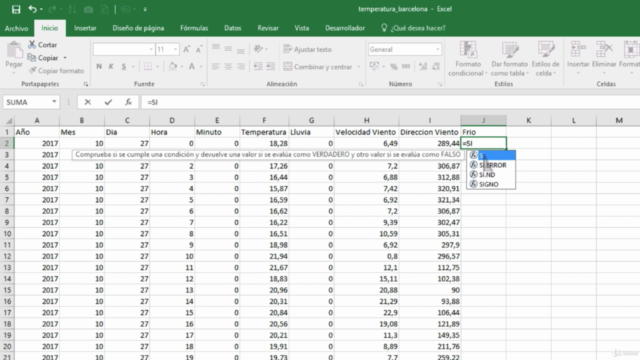Viewport: 640px width, 360px height.
Task: Open Estilos de celda gallery
Action: [545, 59]
